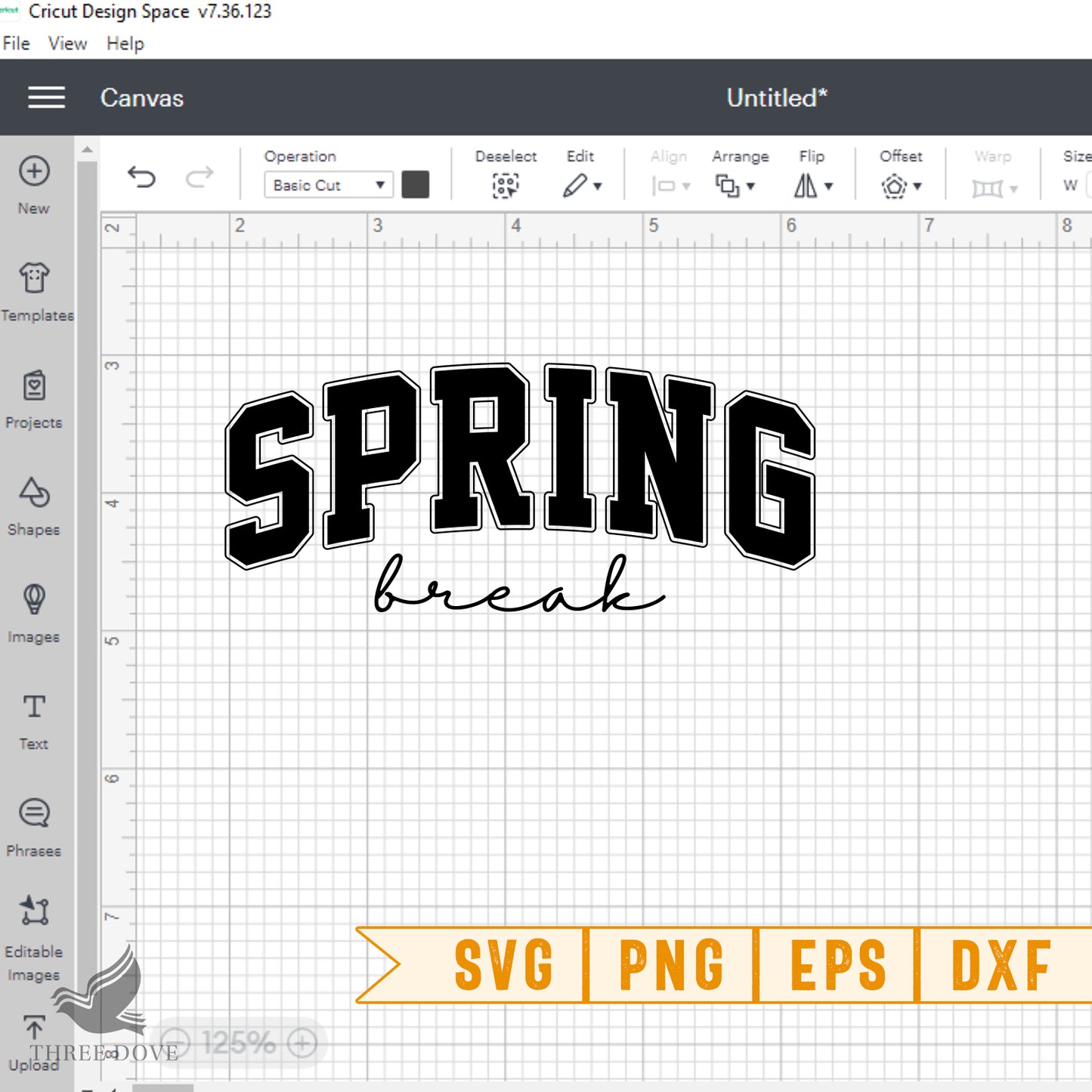Expand the Offset dropdown arrow
Image resolution: width=1092 pixels, height=1092 pixels.
917,187
